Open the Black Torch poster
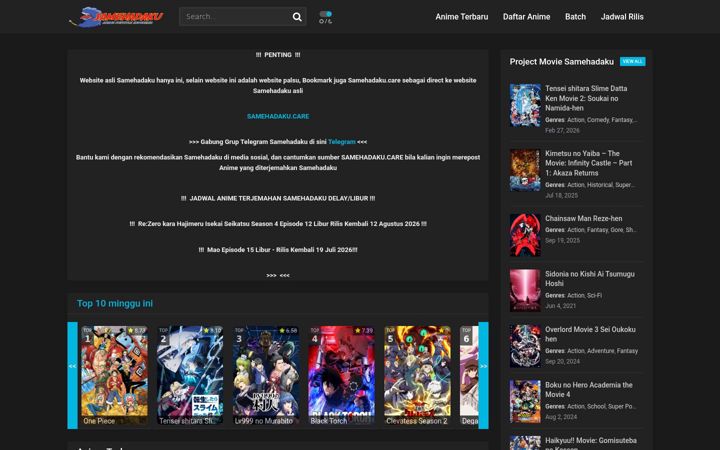720x450 pixels. point(341,375)
